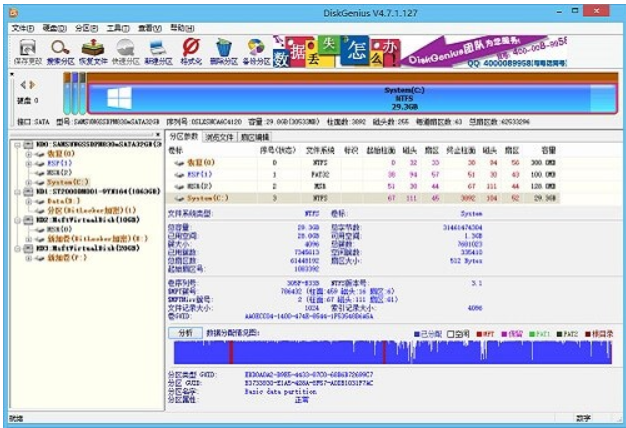Image resolution: width=626 pixels, height=428 pixels.
Task: Click the 文件系统 column header
Action: click(320, 151)
